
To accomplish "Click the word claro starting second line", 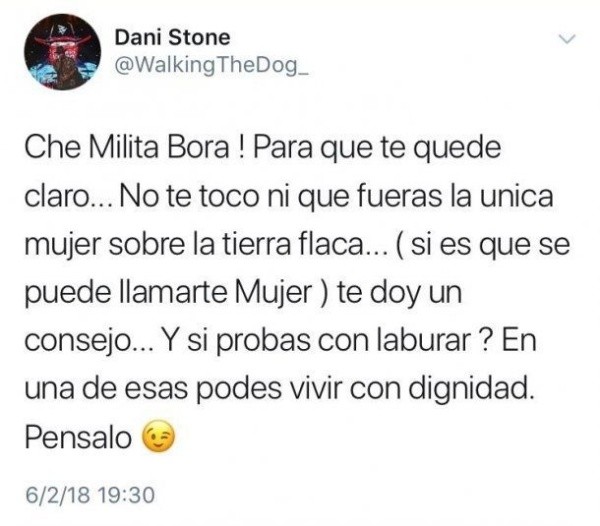I will pyautogui.click(x=56, y=196).
